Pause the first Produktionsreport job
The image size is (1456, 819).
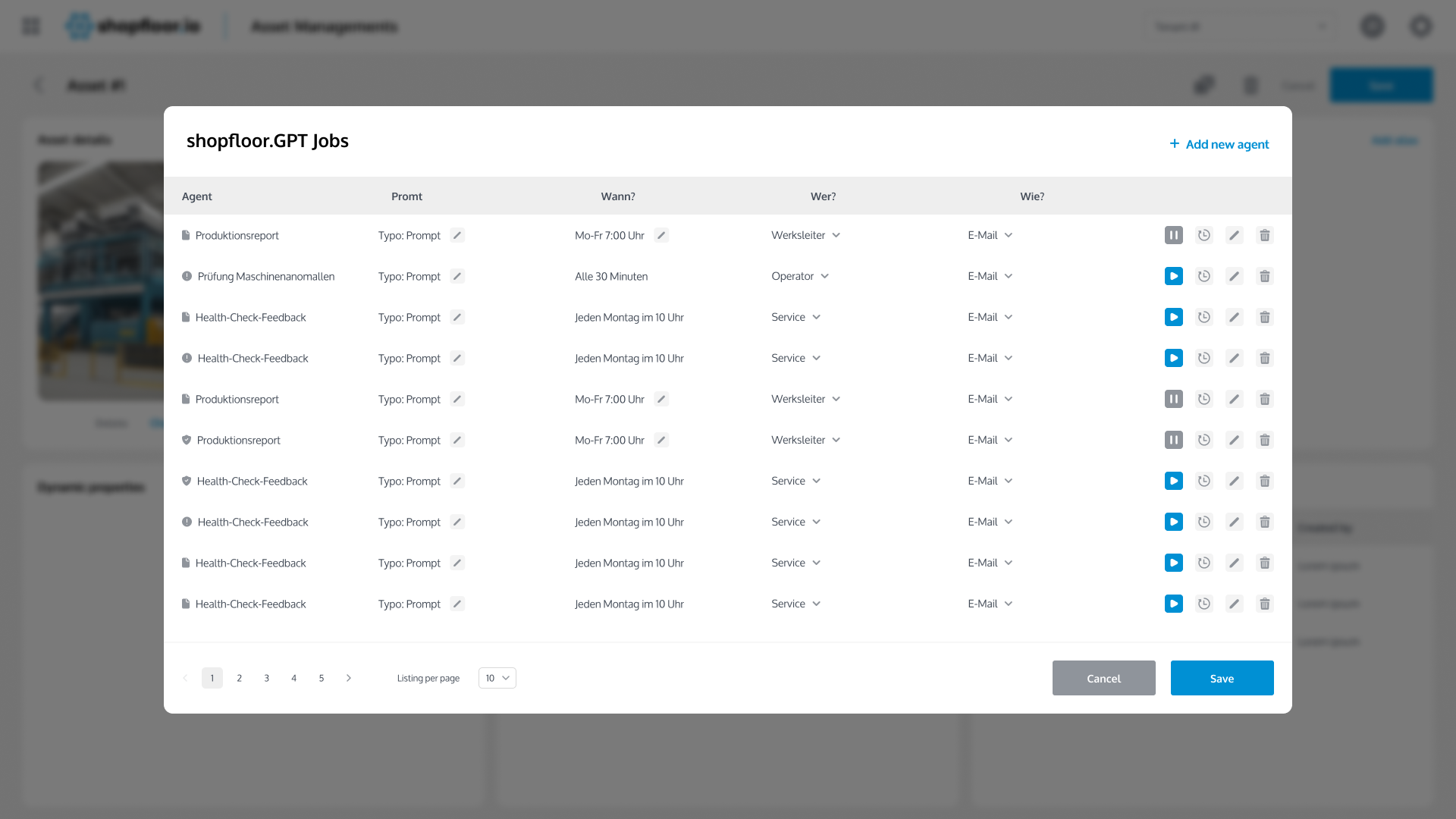tap(1173, 235)
